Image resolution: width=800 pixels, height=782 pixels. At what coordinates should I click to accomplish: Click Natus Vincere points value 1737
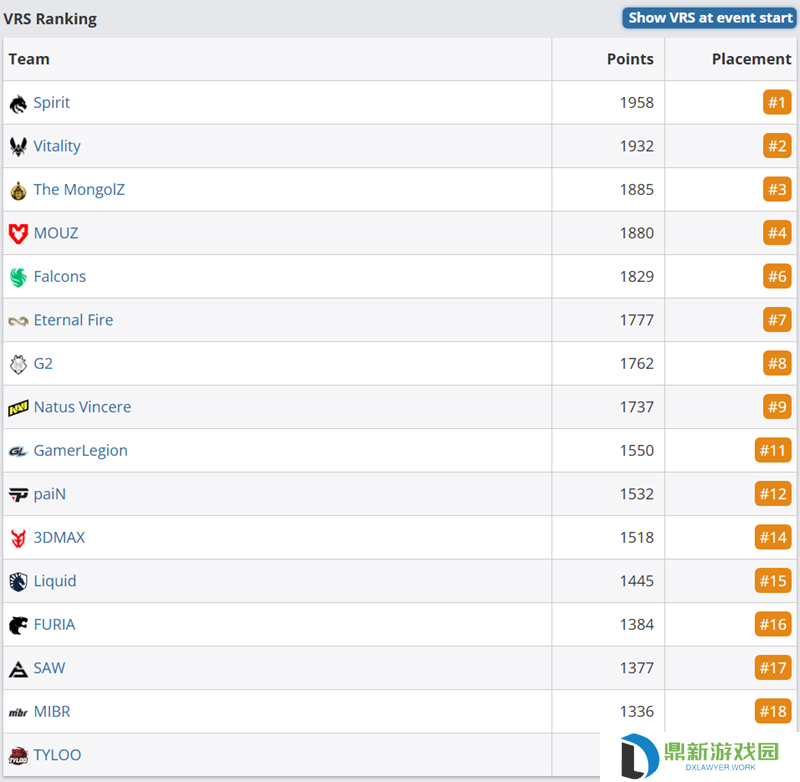(637, 407)
